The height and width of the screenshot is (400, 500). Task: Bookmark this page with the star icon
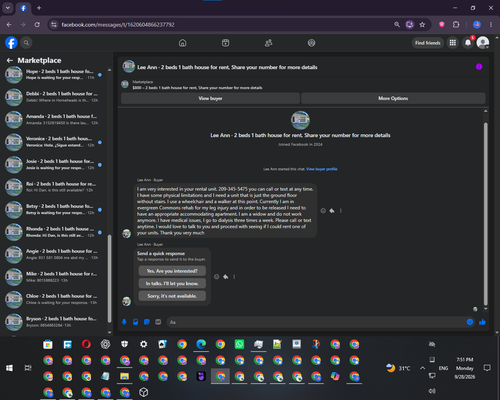pyautogui.click(x=422, y=25)
